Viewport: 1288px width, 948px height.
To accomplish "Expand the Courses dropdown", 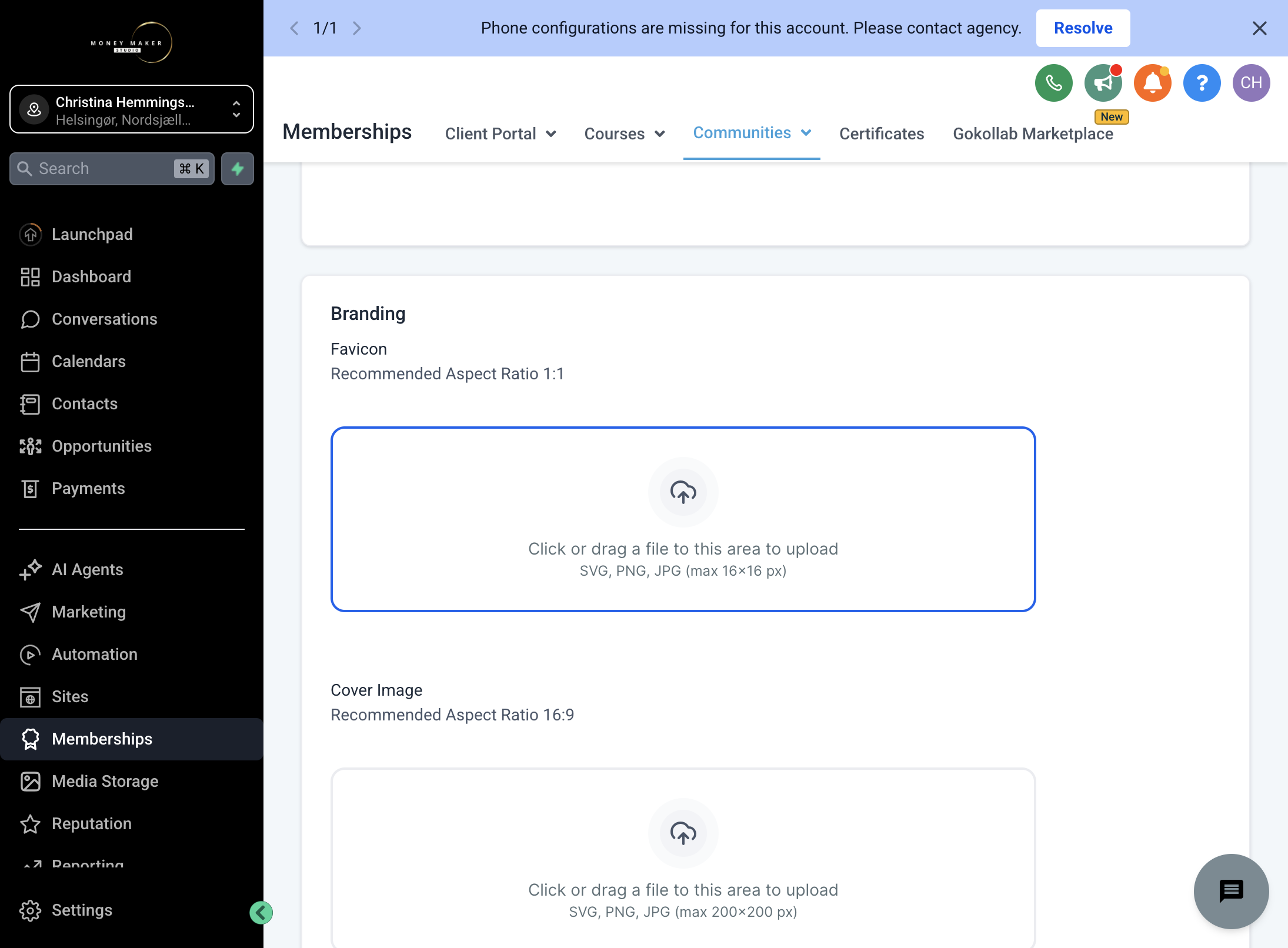I will pos(625,133).
